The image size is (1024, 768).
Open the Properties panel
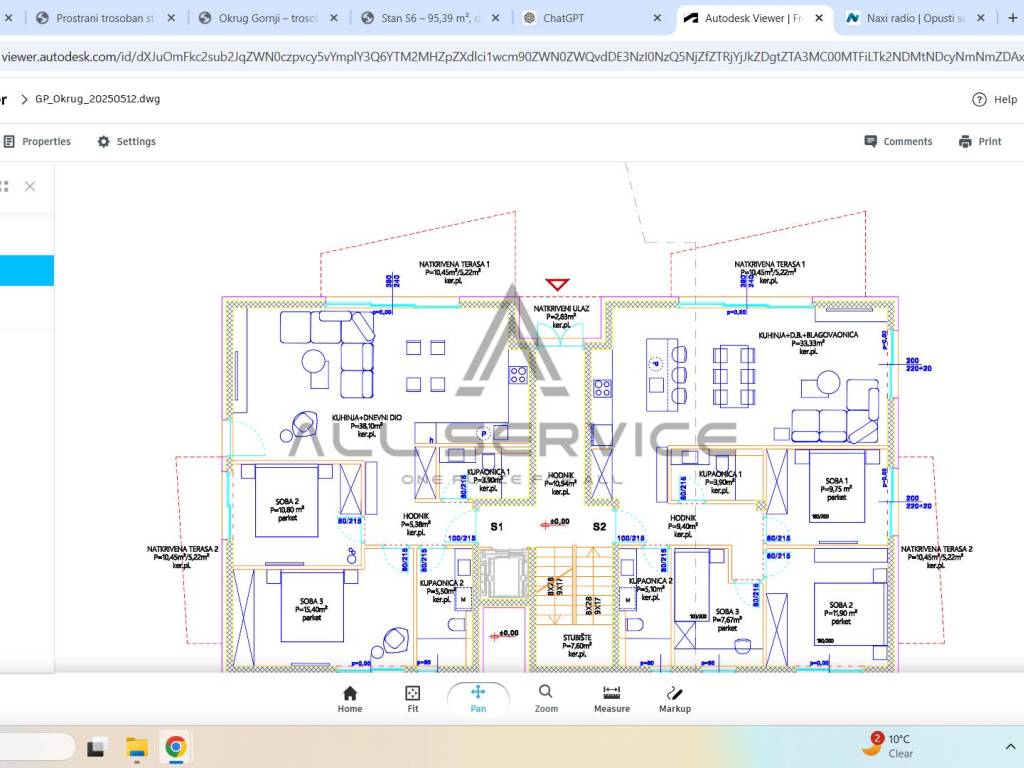37,142
